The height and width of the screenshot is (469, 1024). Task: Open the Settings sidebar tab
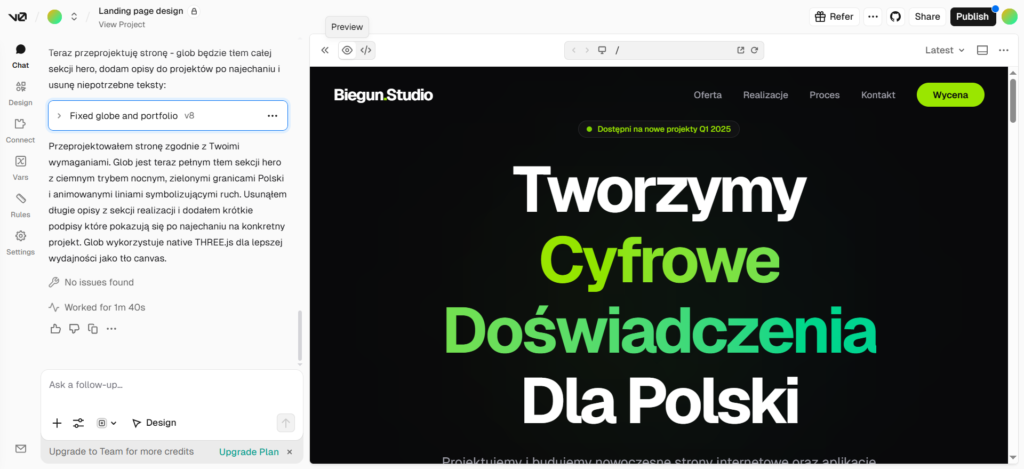(20, 242)
